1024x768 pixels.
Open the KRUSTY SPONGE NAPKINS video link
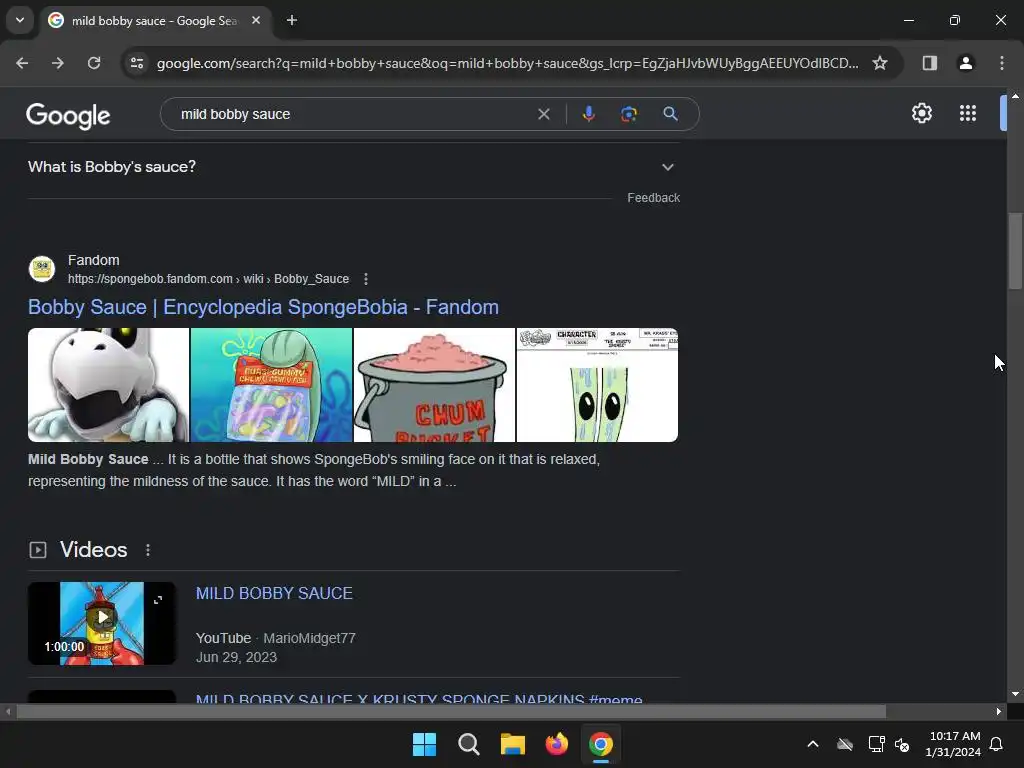point(419,698)
